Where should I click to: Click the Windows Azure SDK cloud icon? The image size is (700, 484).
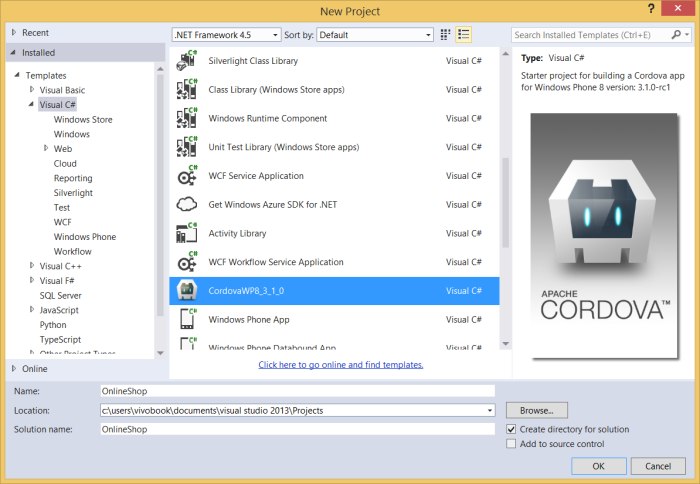click(187, 204)
